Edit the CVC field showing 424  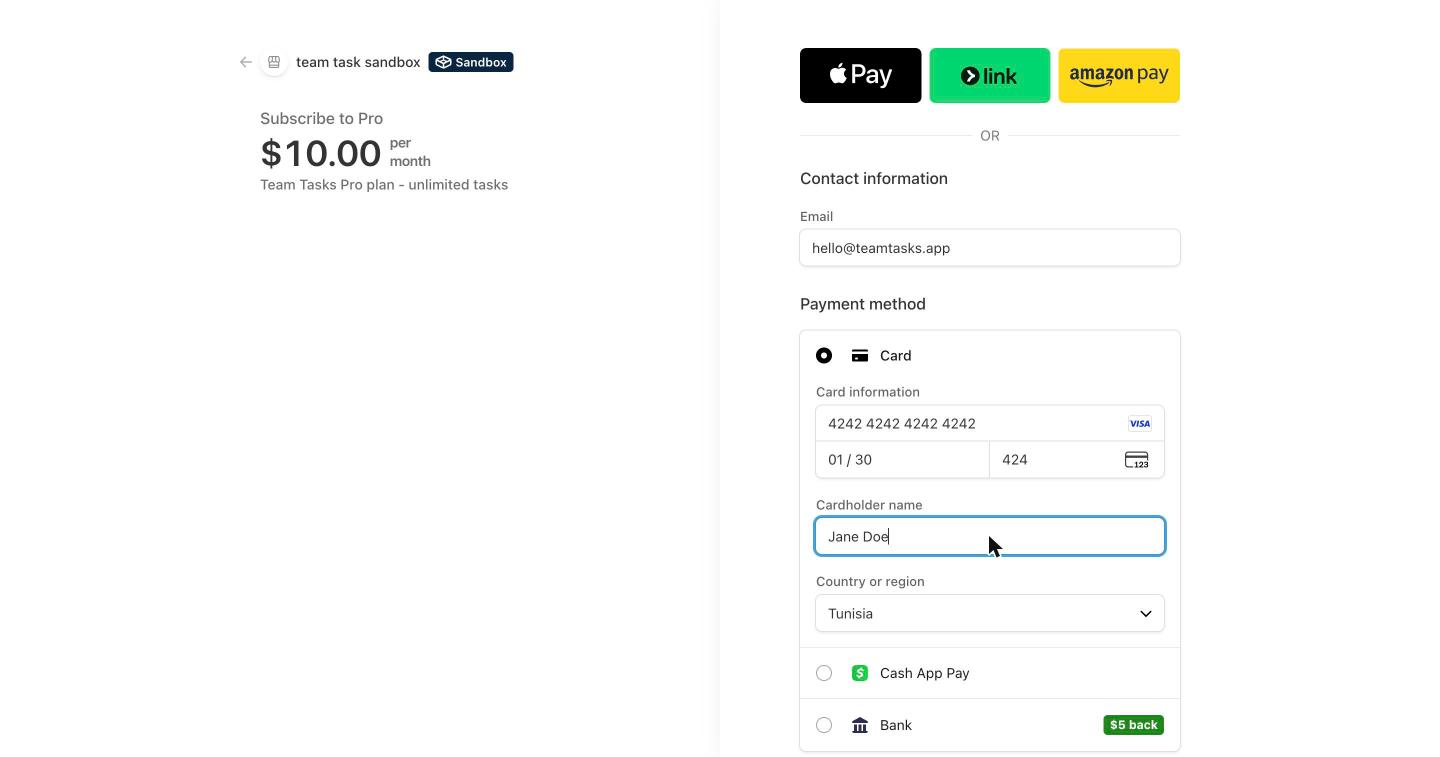[x=1077, y=460]
